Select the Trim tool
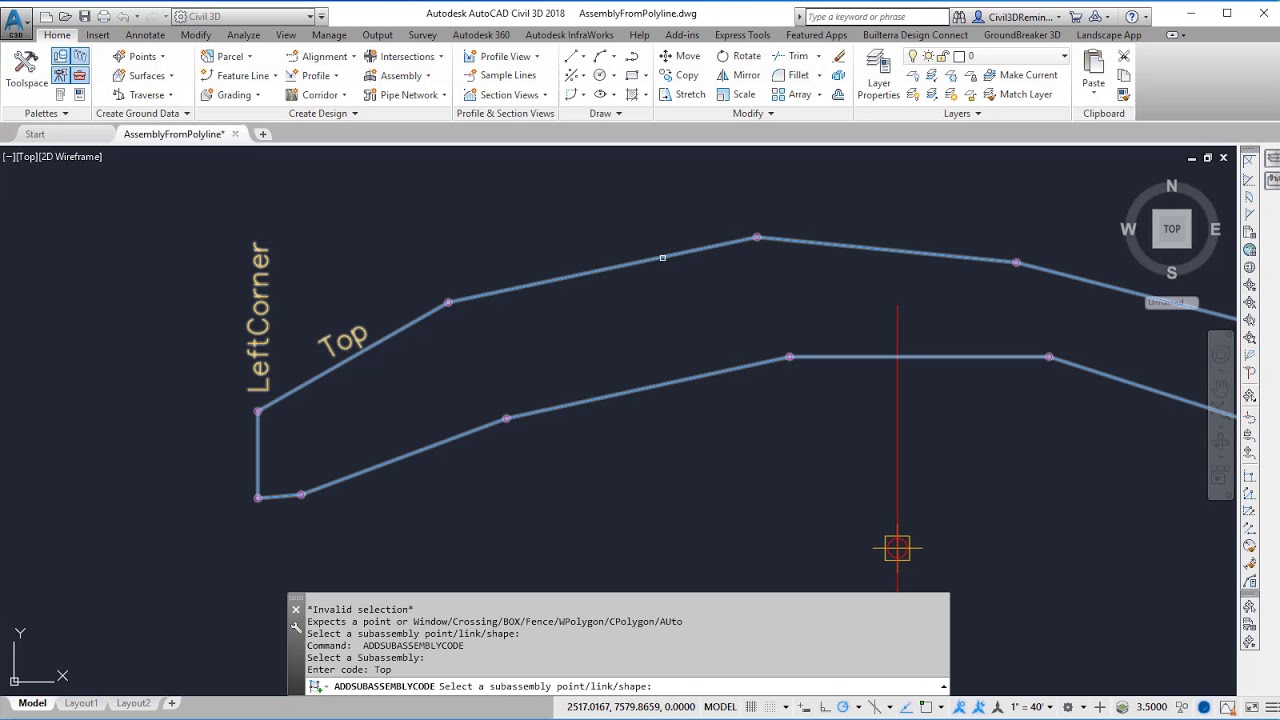The width and height of the screenshot is (1280, 720). (x=790, y=56)
